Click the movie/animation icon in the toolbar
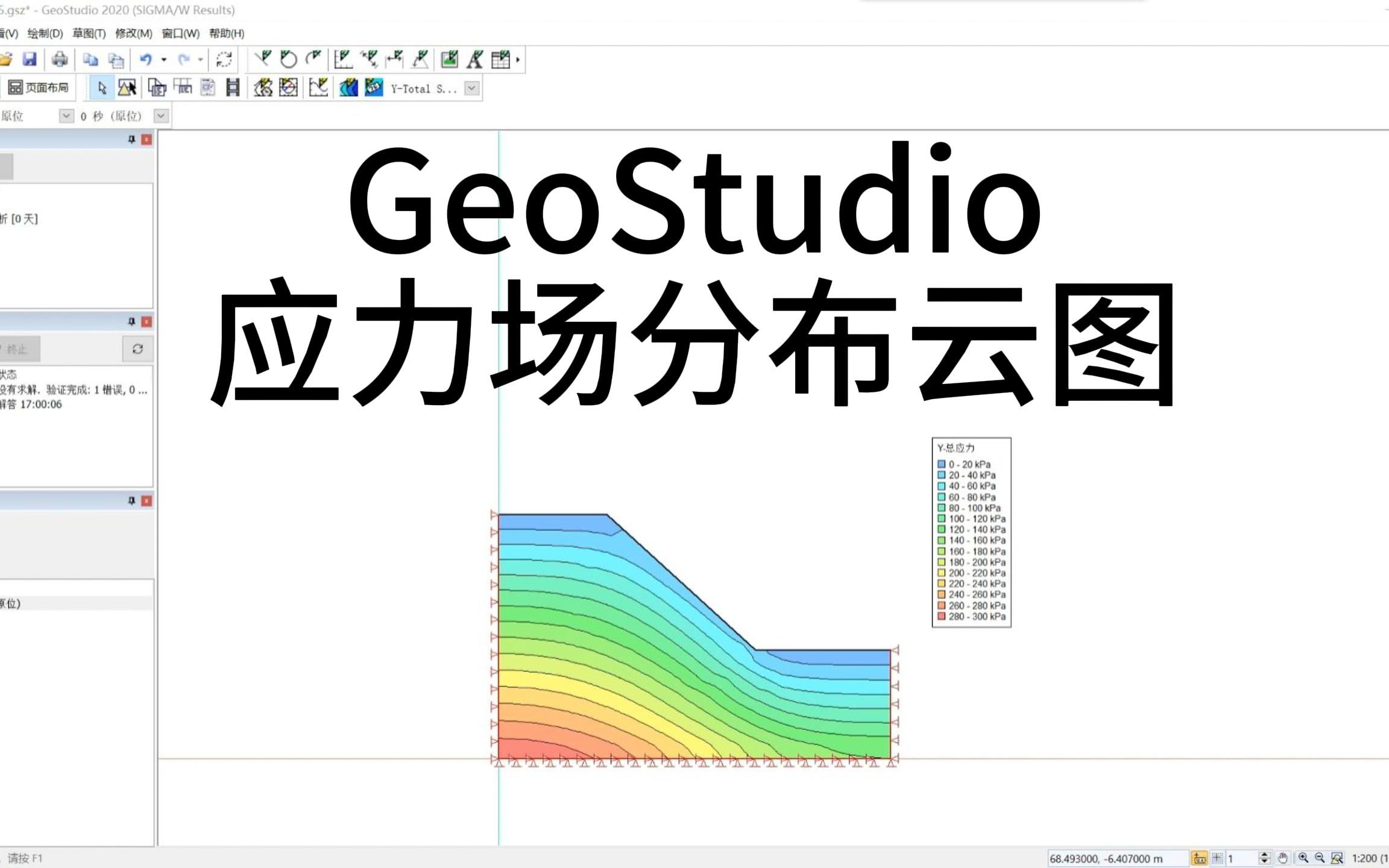The image size is (1389, 868). tap(233, 88)
